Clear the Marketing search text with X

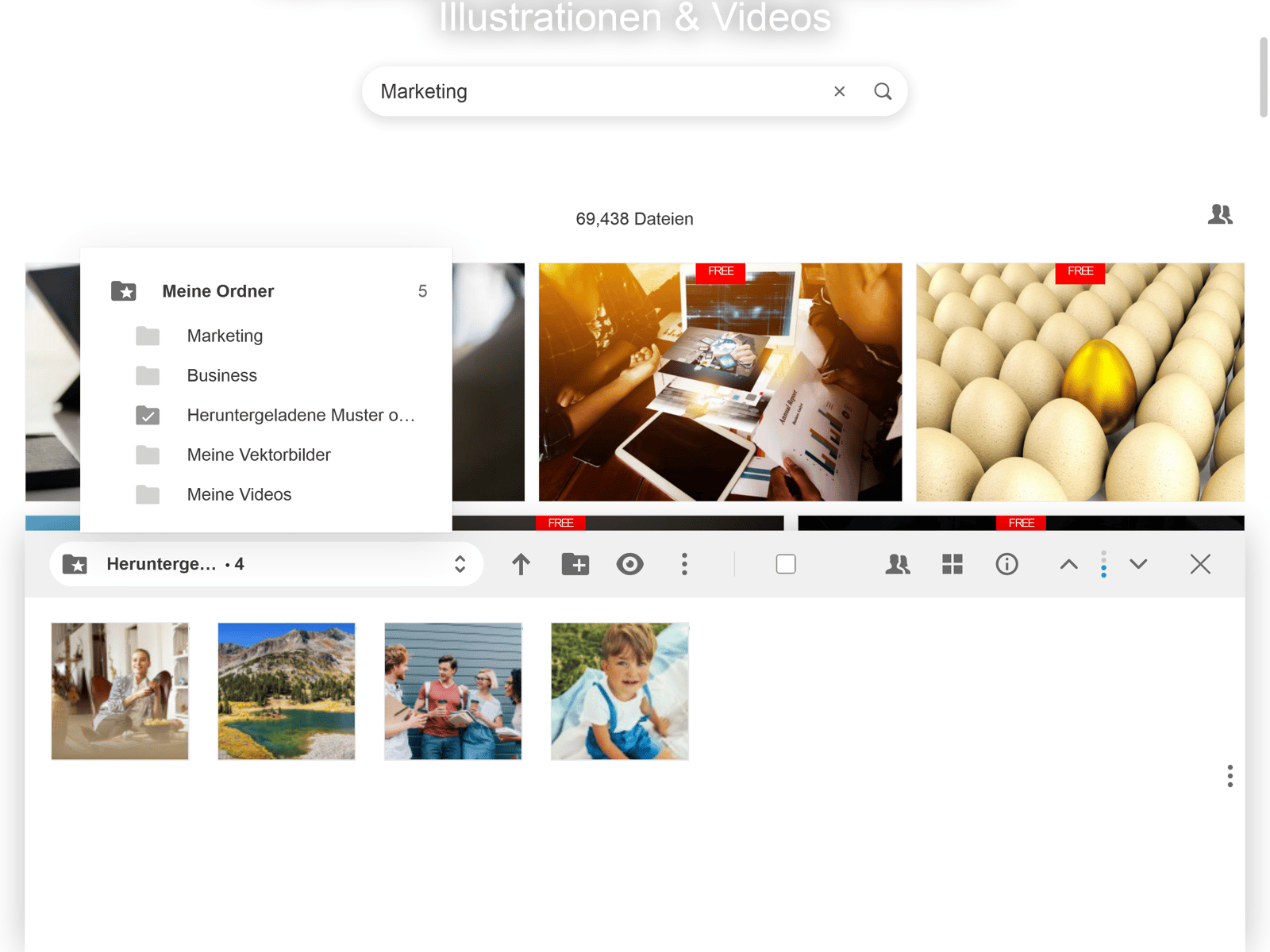pyautogui.click(x=839, y=91)
